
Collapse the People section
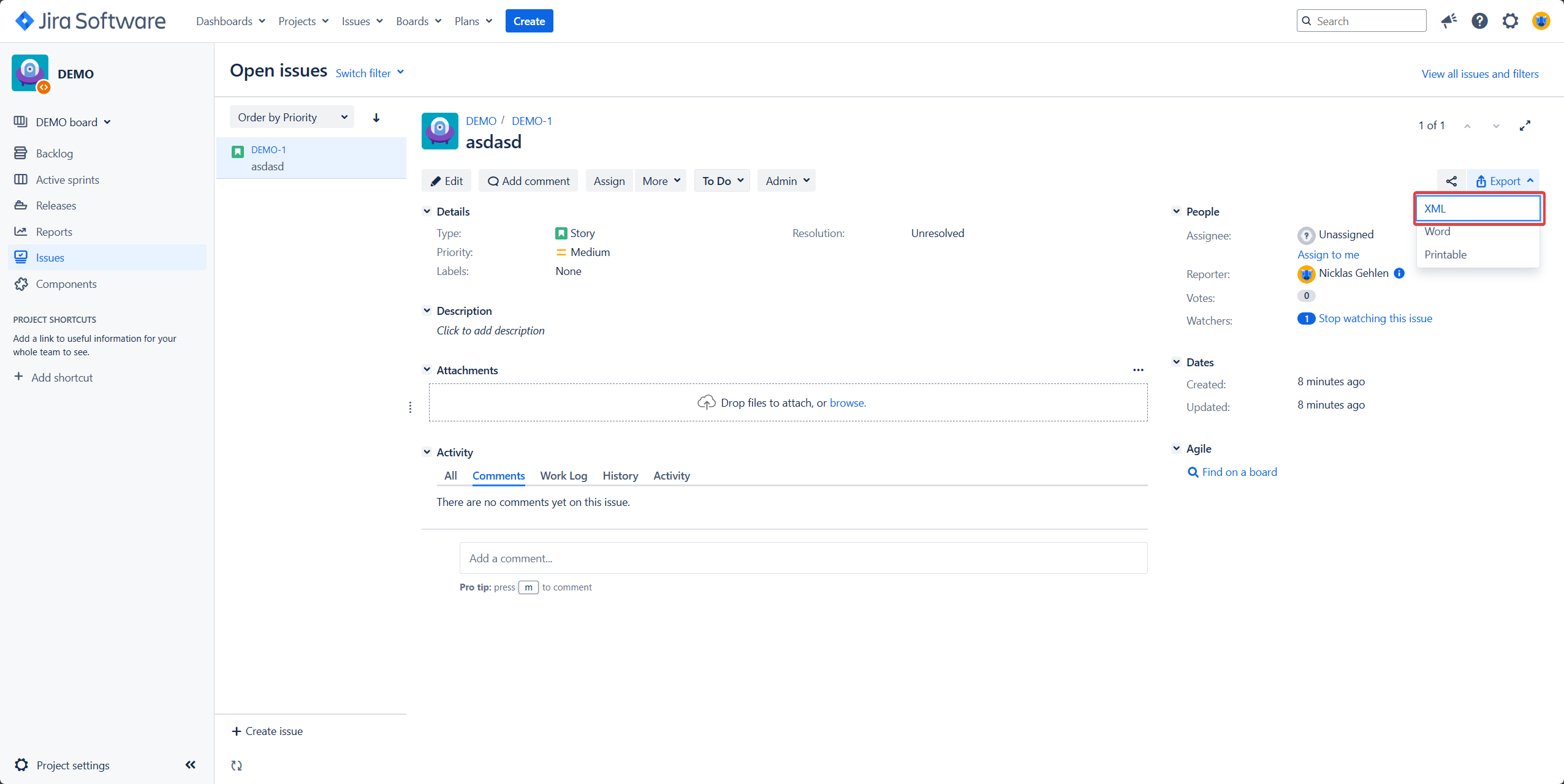[1176, 211]
